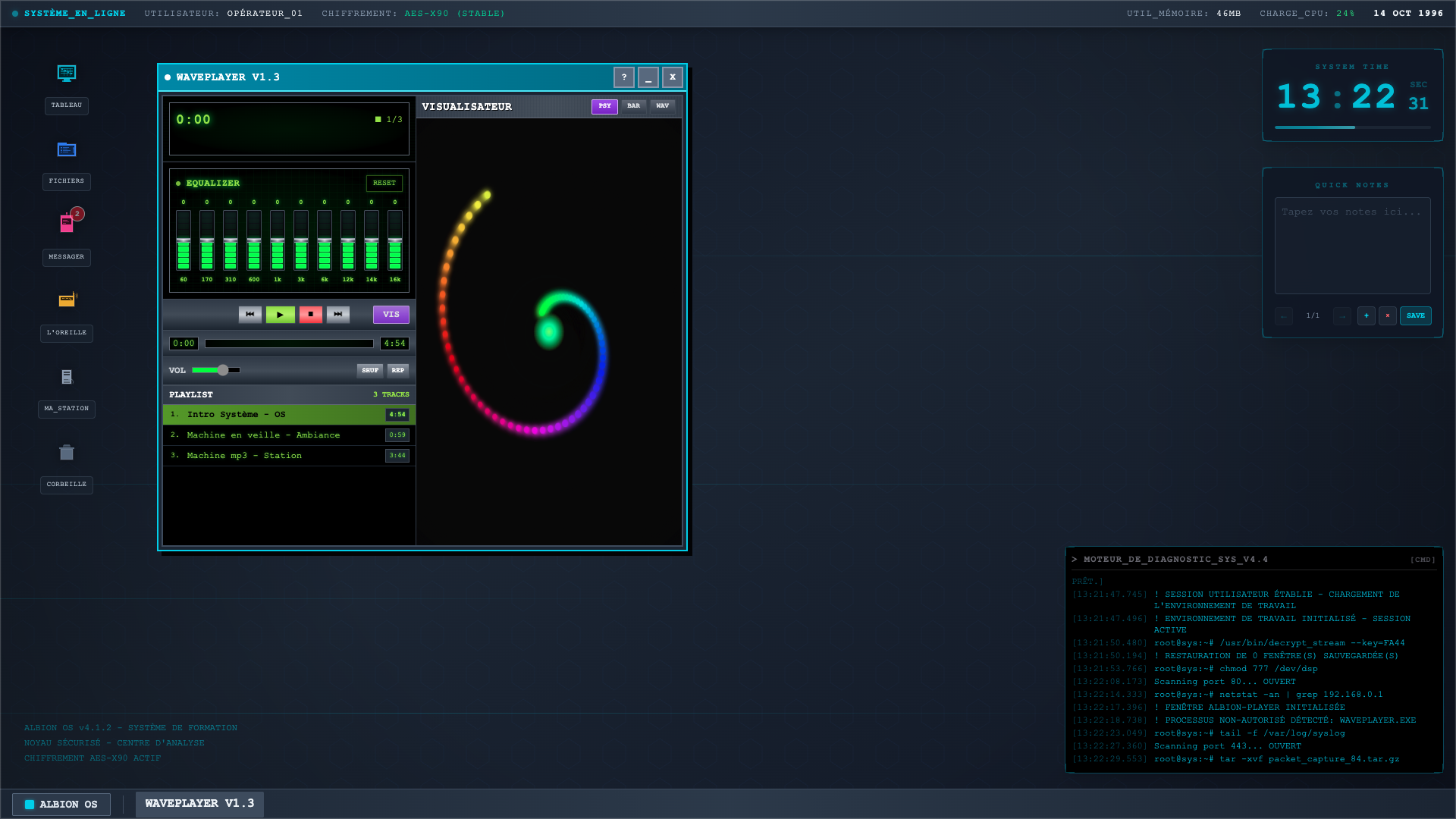Open the Fichiers desktop icon
The image size is (1456, 819).
pyautogui.click(x=67, y=150)
